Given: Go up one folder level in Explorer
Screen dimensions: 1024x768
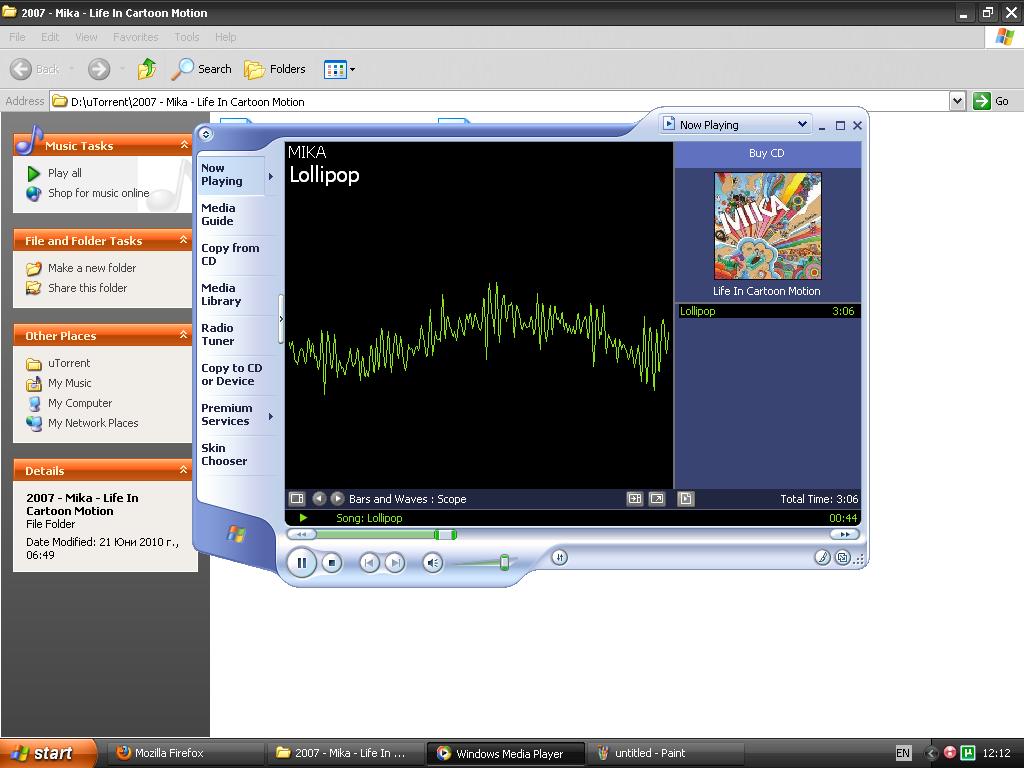Looking at the screenshot, I should click(x=147, y=69).
